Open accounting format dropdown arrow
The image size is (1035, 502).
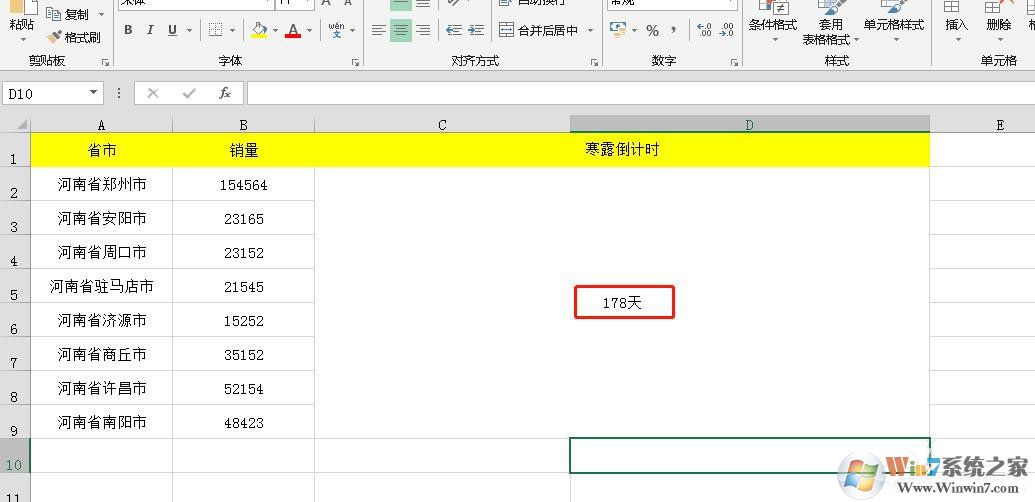coord(634,30)
